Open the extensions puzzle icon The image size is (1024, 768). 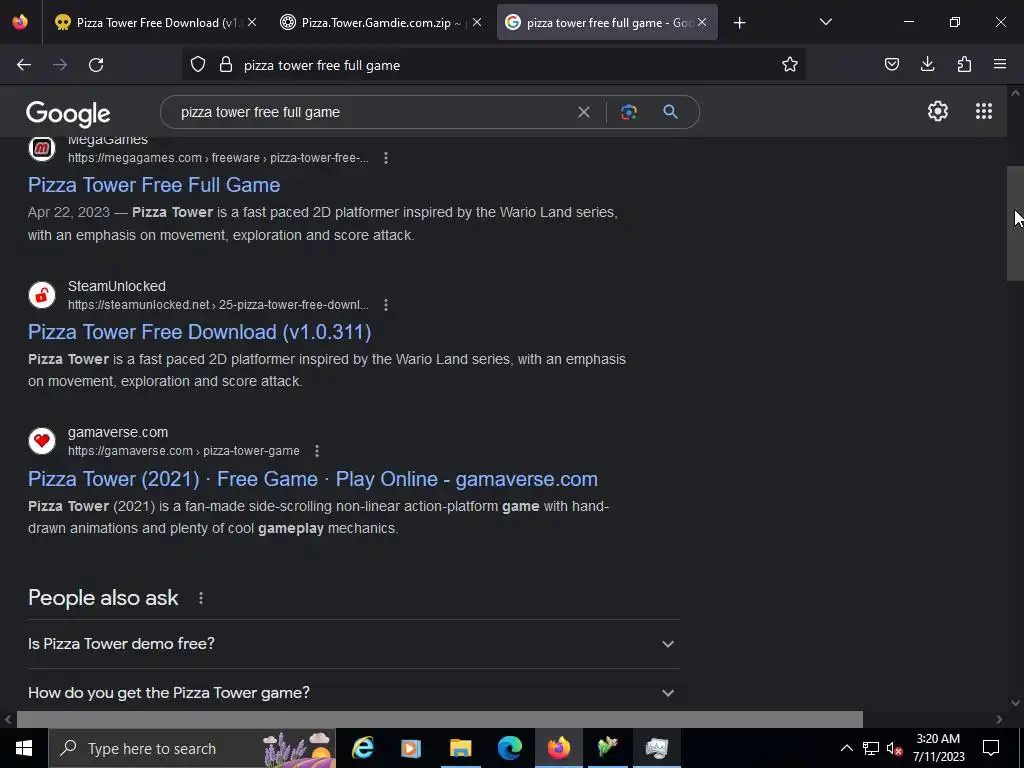pyautogui.click(x=964, y=65)
